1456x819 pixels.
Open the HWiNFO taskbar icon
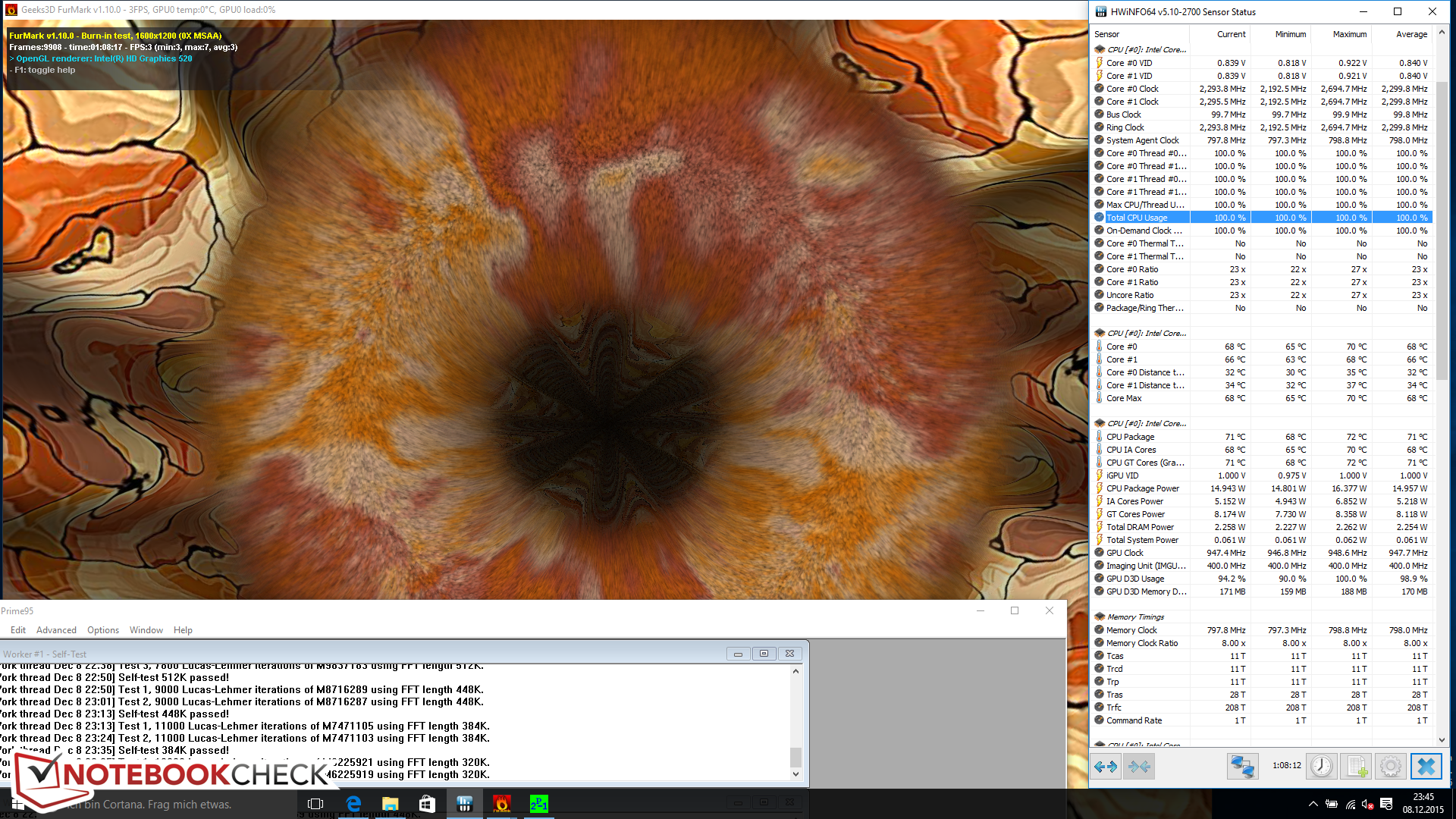[464, 804]
